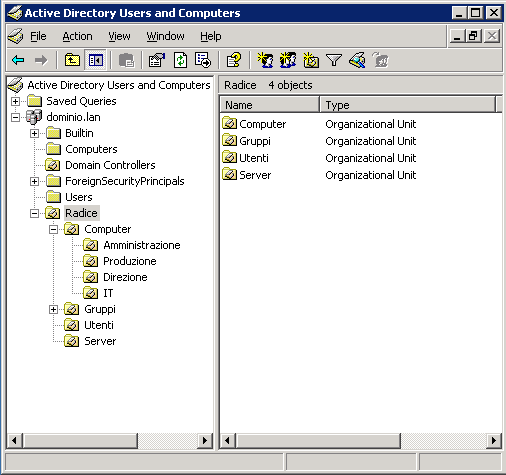This screenshot has width=506, height=475.
Task: Open the View menu
Action: [119, 36]
